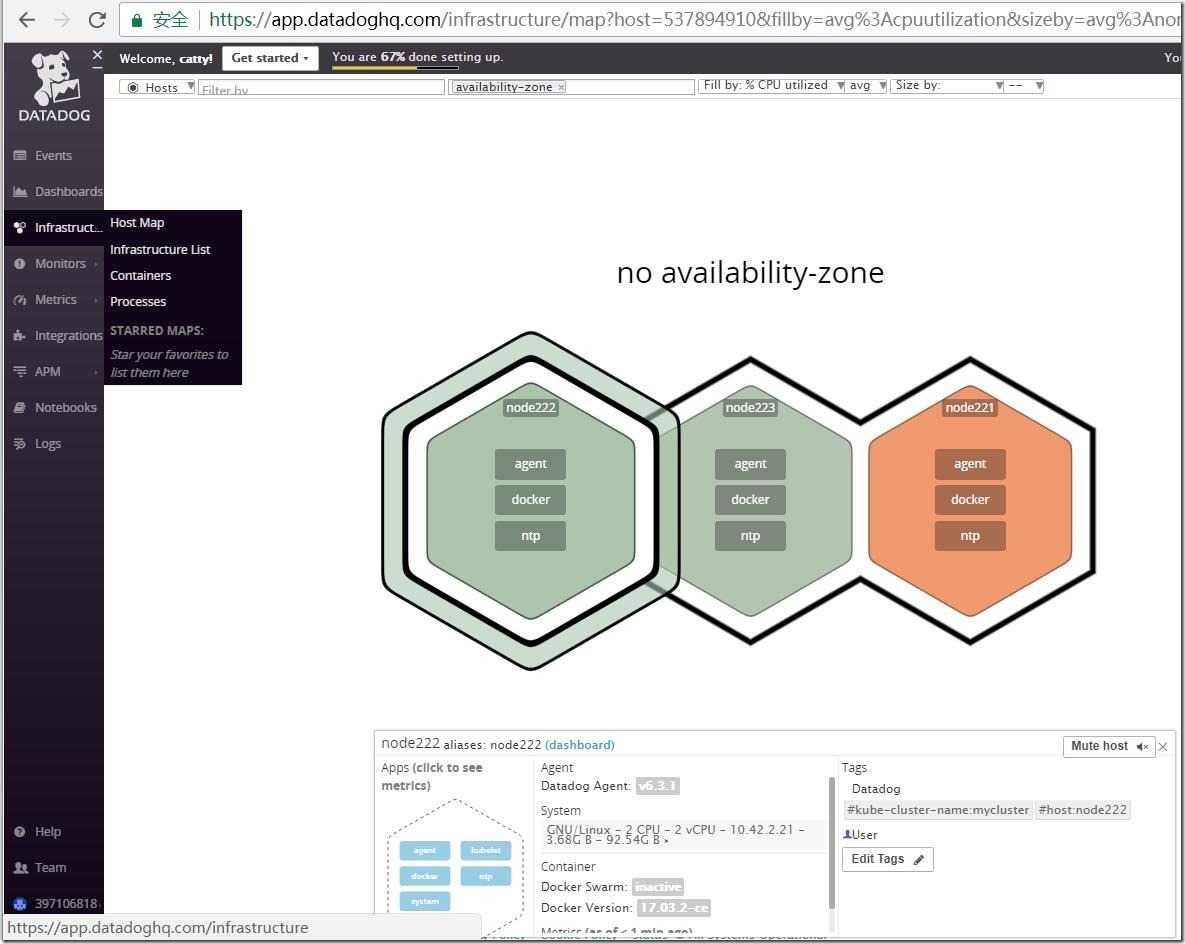Click the Datadog Agent v6.3.1 version badge
This screenshot has width=1185, height=944.
tap(657, 787)
